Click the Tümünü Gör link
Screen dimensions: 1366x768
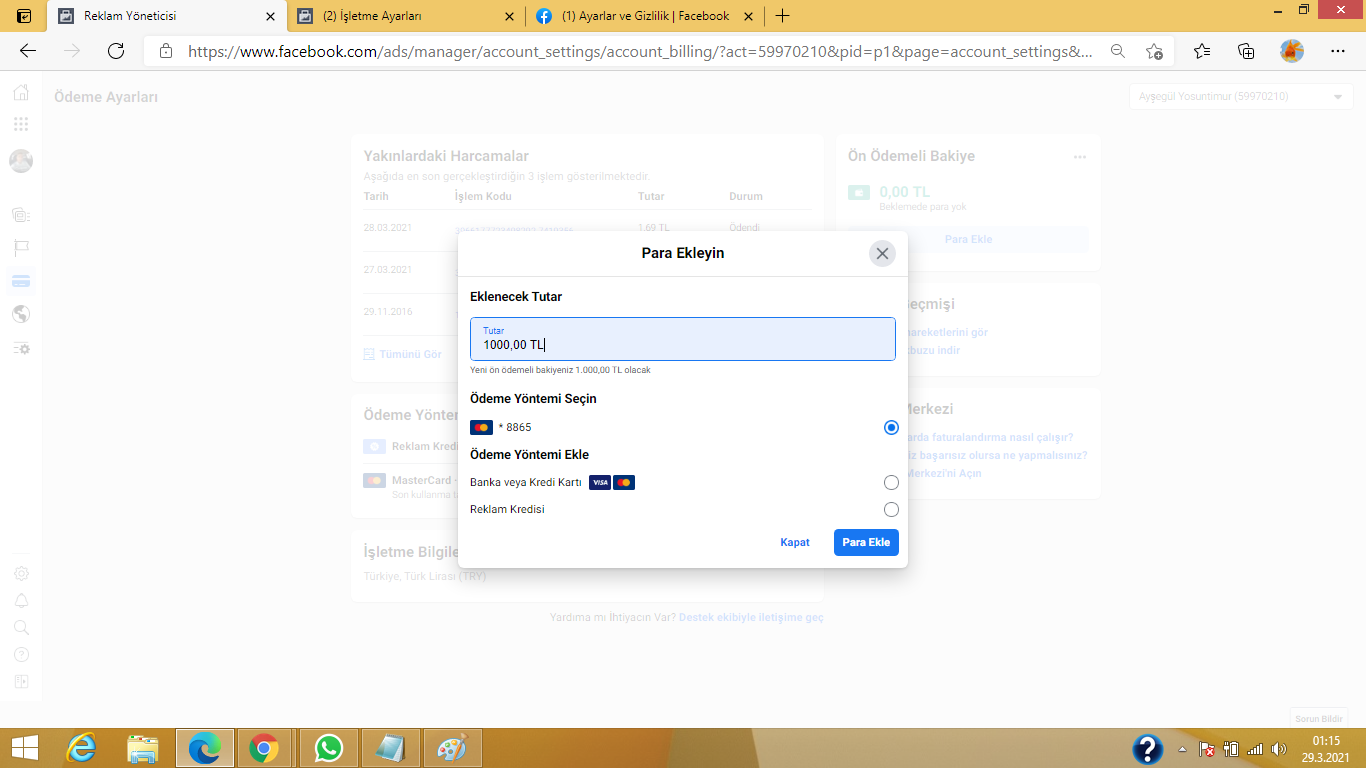click(x=402, y=354)
